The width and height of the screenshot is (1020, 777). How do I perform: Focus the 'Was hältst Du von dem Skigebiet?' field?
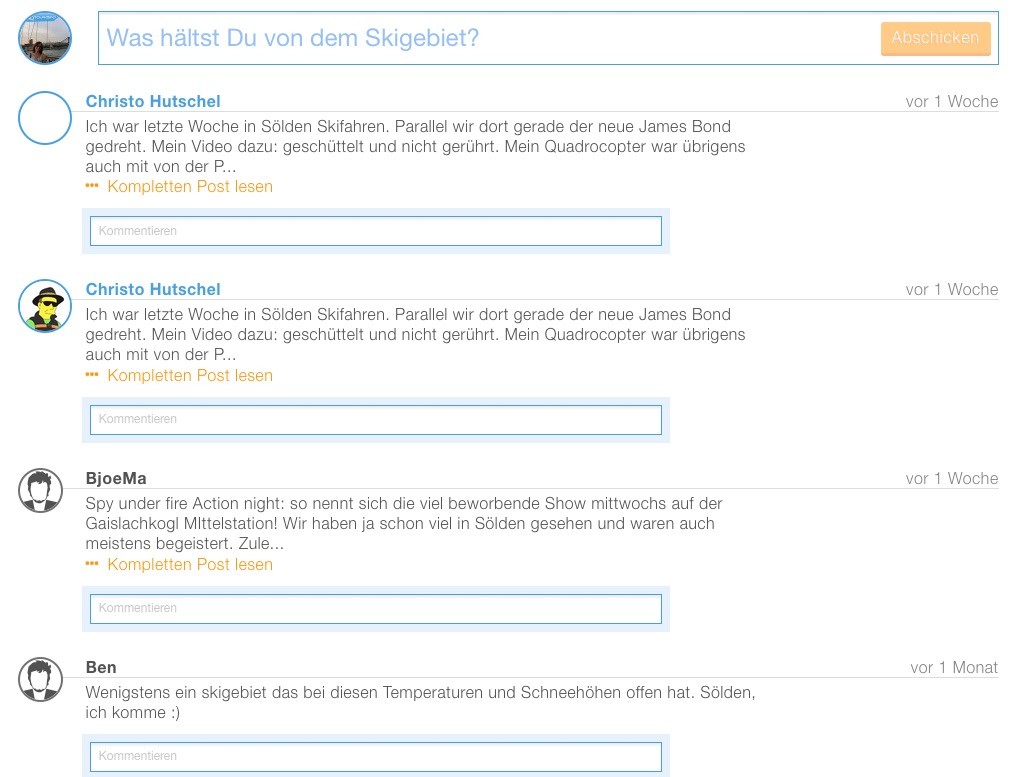click(x=490, y=38)
